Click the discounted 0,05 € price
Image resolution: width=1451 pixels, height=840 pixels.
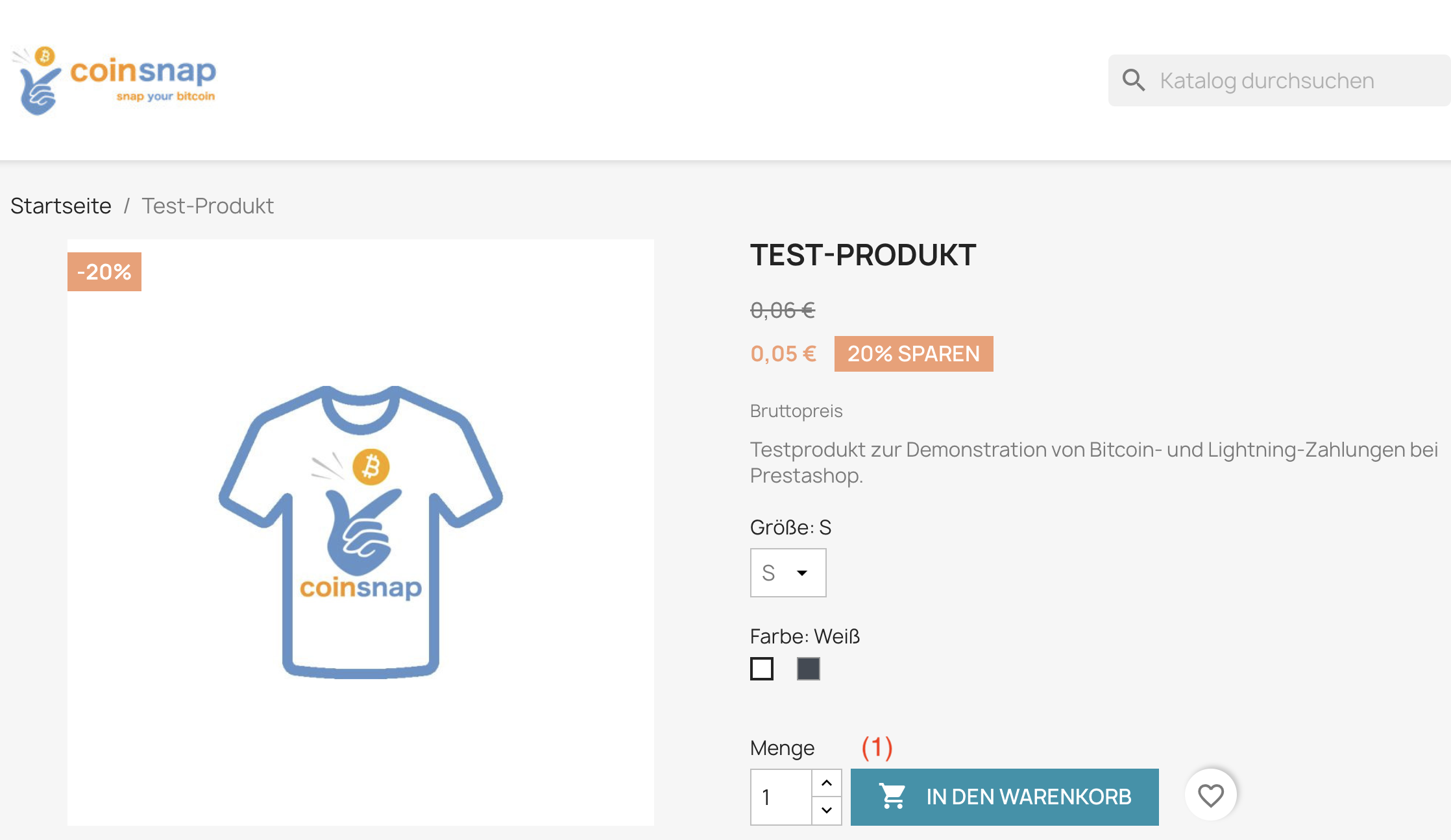(x=783, y=354)
